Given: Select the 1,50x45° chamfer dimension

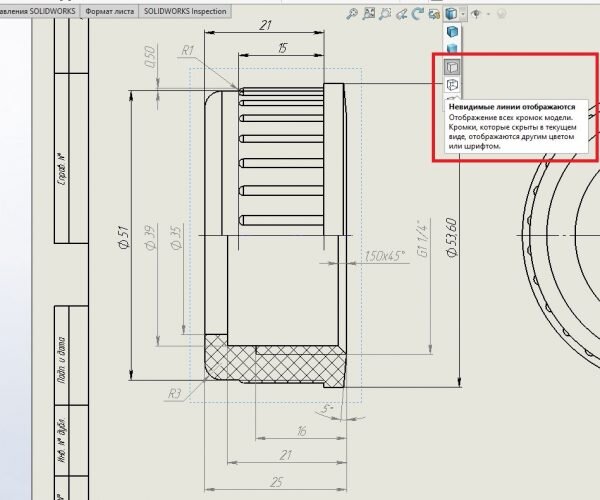Looking at the screenshot, I should click(x=385, y=256).
